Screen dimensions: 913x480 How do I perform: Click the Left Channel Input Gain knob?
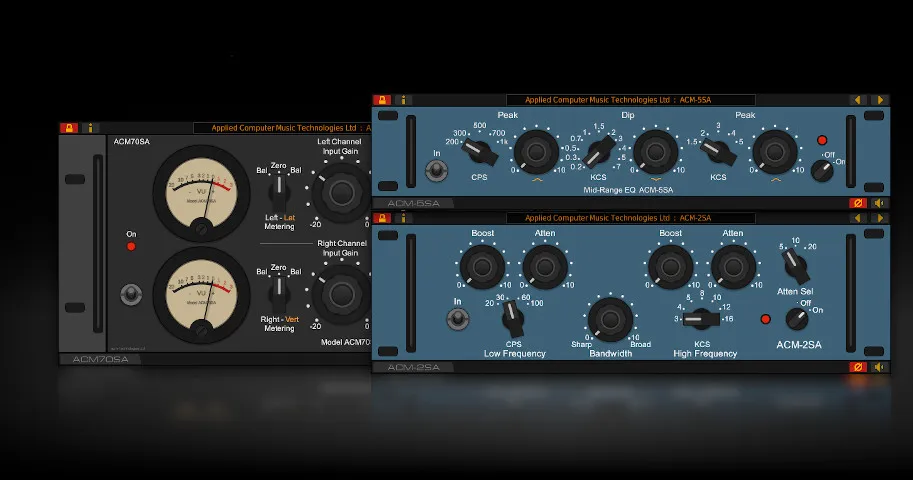coord(341,193)
